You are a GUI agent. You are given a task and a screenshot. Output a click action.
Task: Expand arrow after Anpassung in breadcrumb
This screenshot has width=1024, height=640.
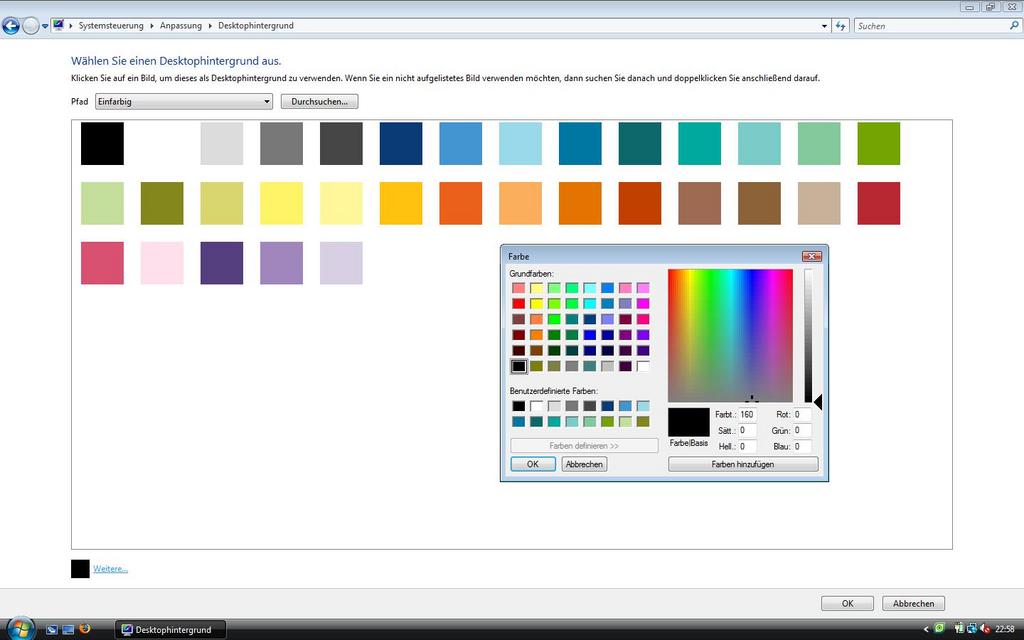pos(210,25)
